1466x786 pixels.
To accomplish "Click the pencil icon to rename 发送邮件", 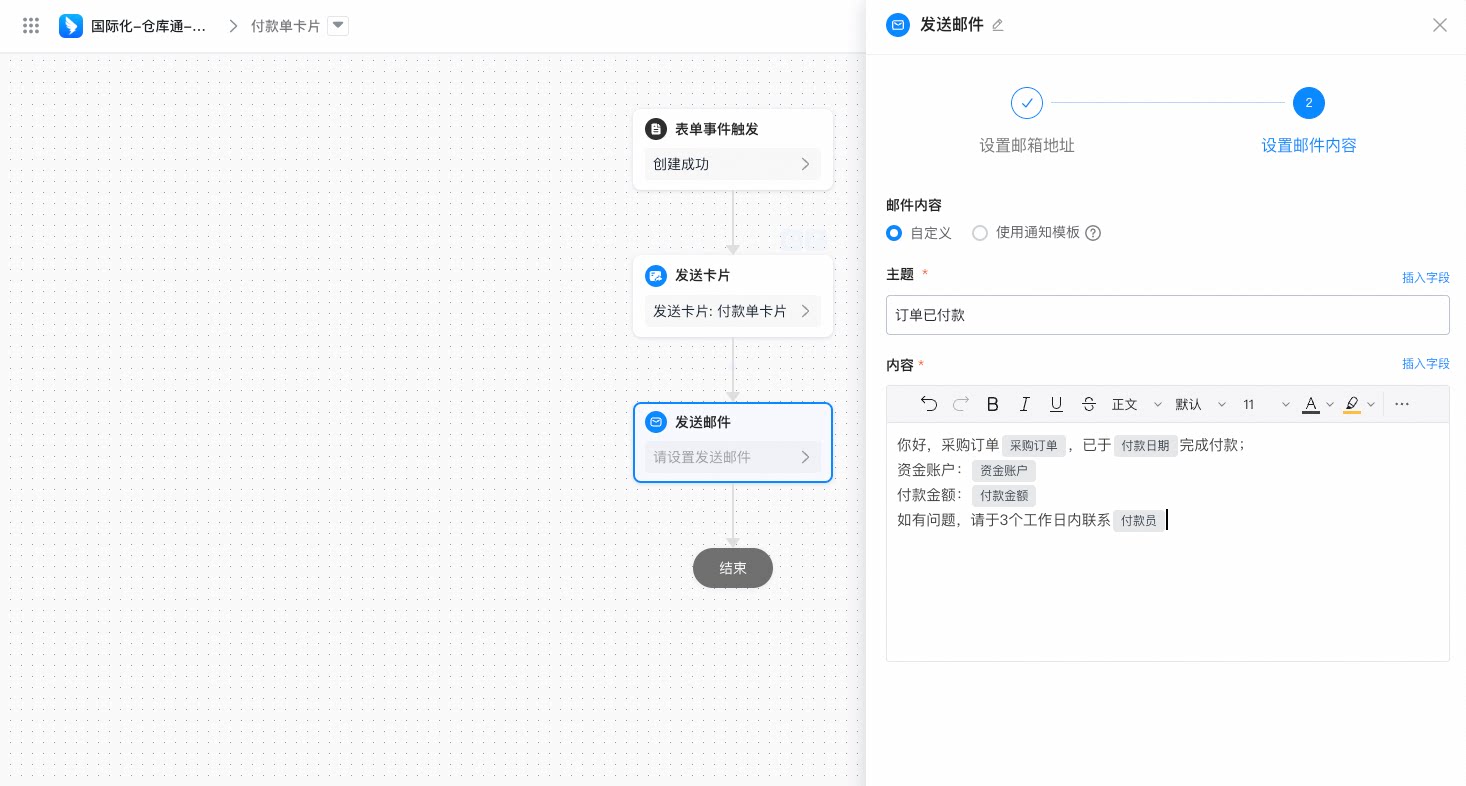I will (x=997, y=25).
